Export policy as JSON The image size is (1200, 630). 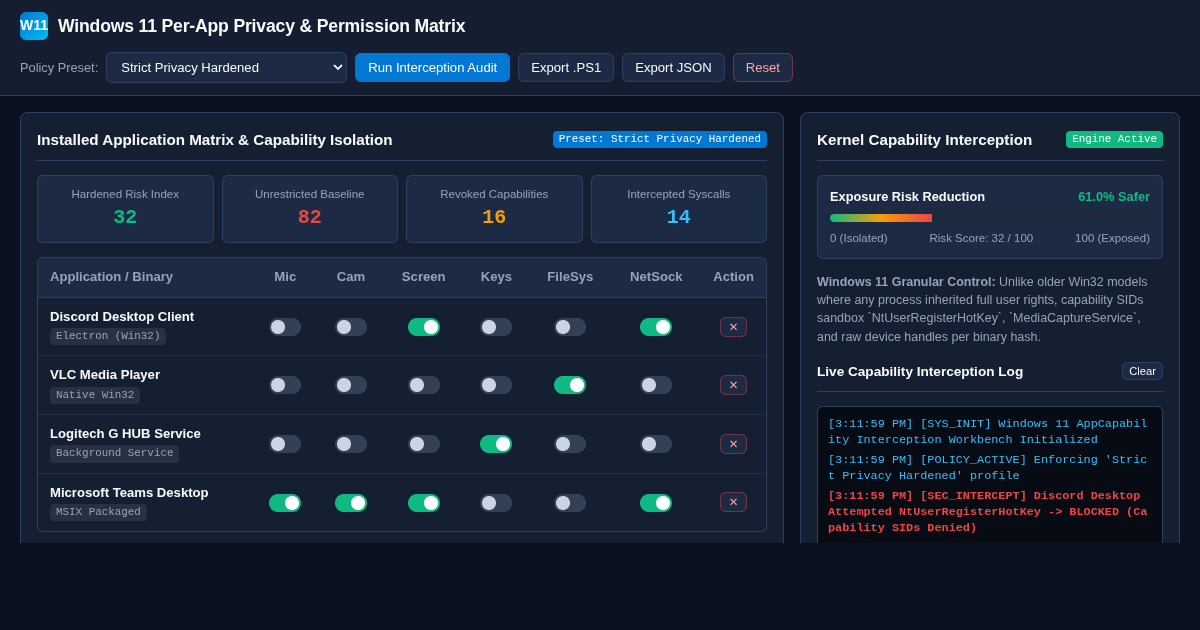(x=673, y=67)
